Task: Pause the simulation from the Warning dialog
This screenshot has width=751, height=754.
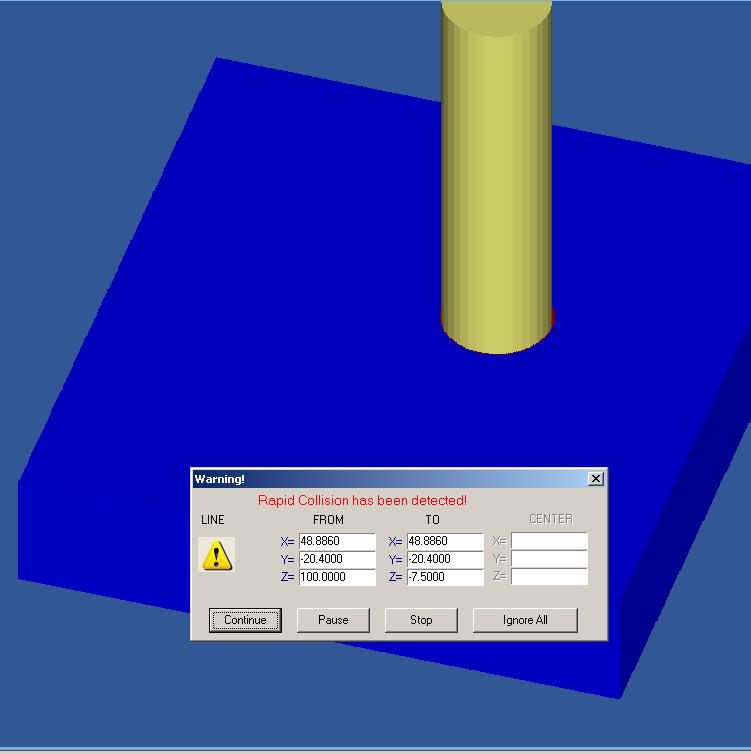Action: [x=333, y=620]
